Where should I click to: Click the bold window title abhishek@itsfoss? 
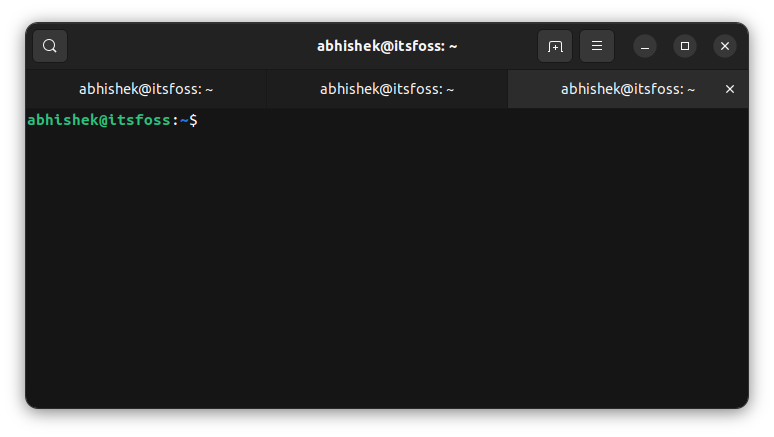tap(387, 46)
